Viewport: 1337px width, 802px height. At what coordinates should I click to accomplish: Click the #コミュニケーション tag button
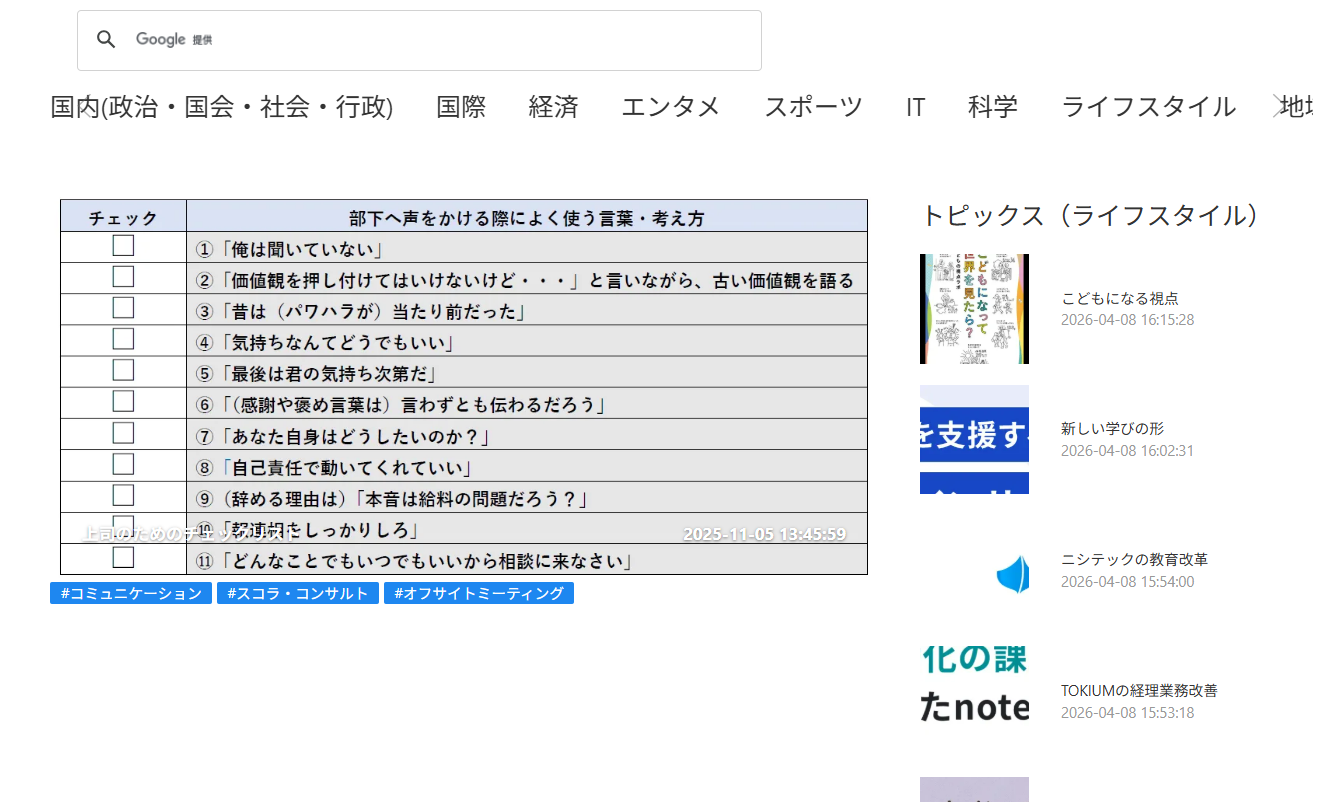click(131, 593)
